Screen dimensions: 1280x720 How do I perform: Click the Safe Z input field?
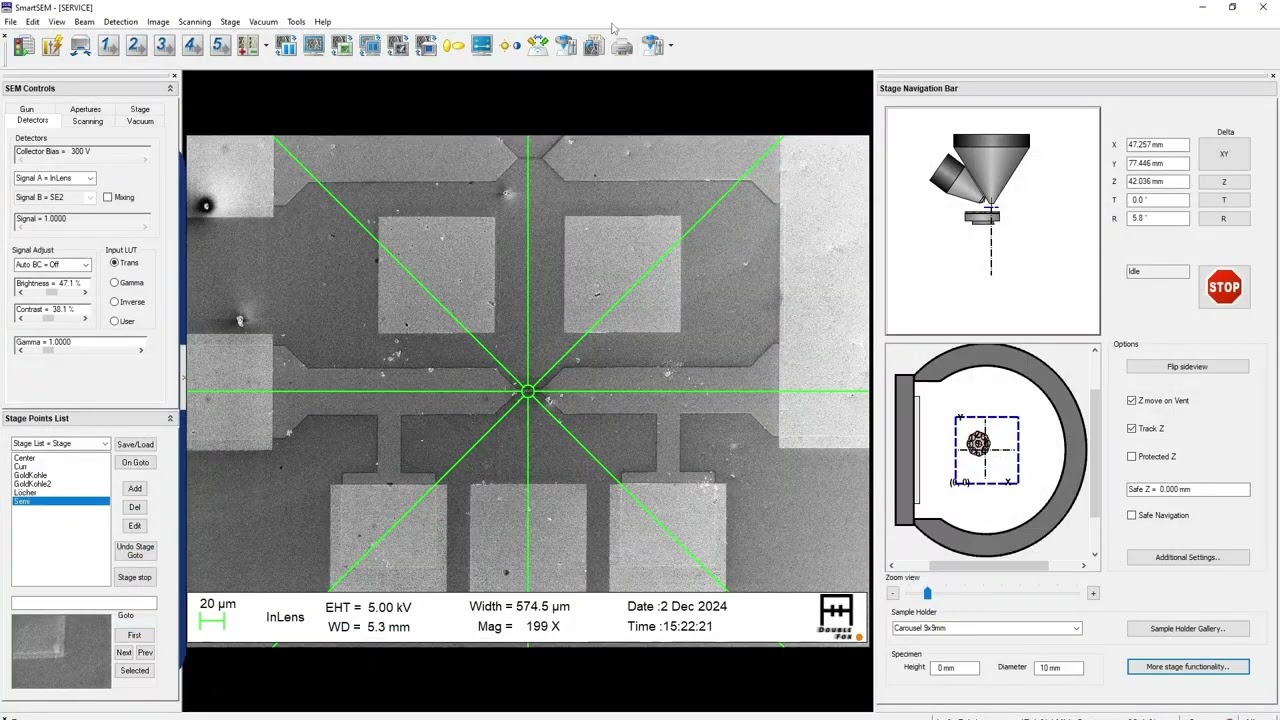(1188, 490)
